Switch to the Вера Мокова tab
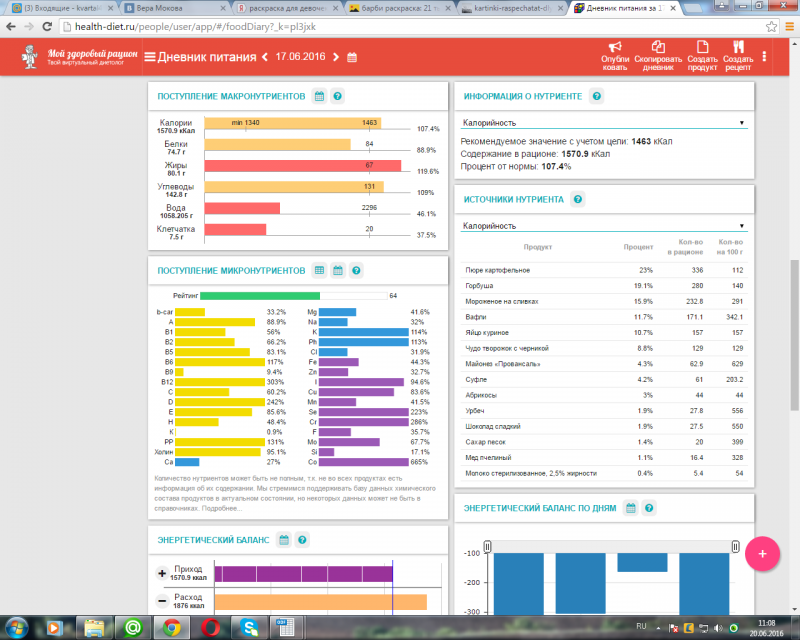 tap(175, 8)
